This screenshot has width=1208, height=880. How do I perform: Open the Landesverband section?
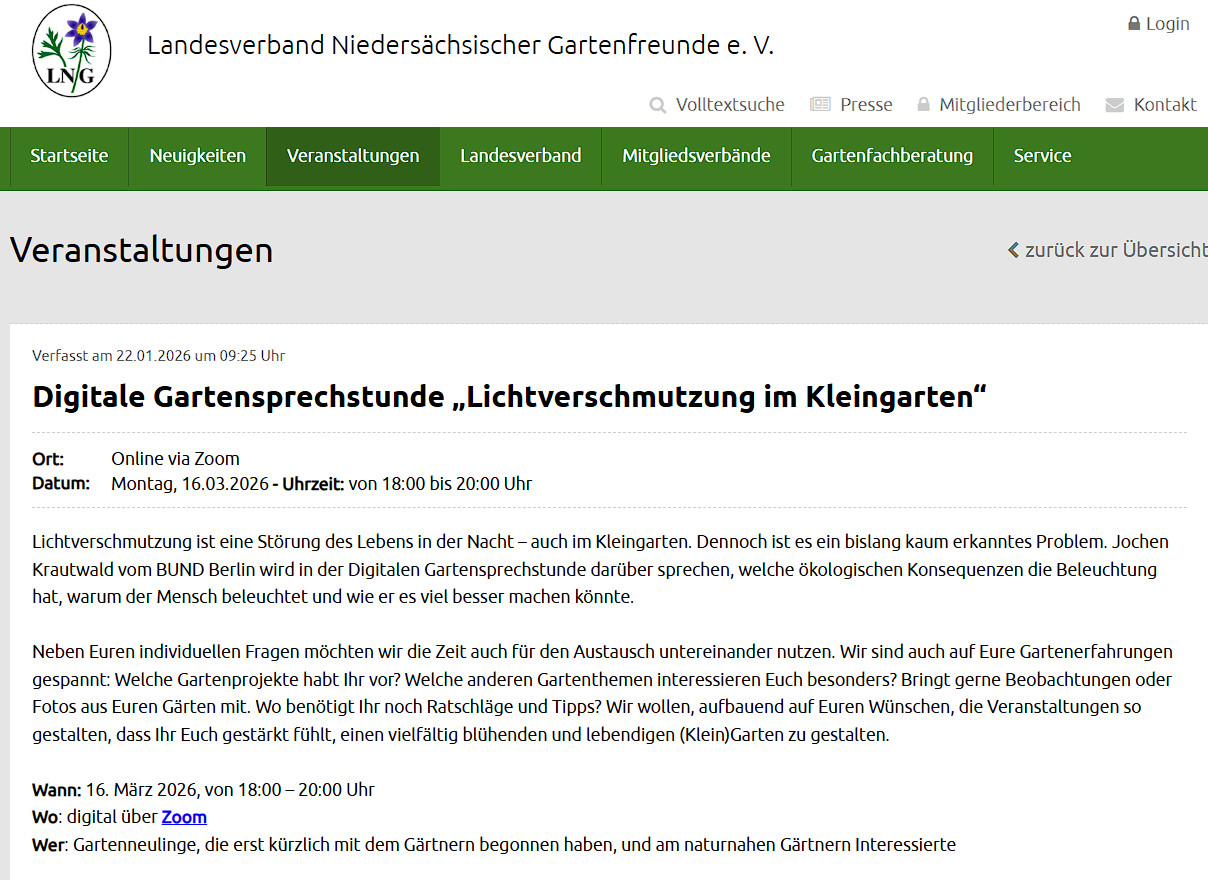[520, 156]
